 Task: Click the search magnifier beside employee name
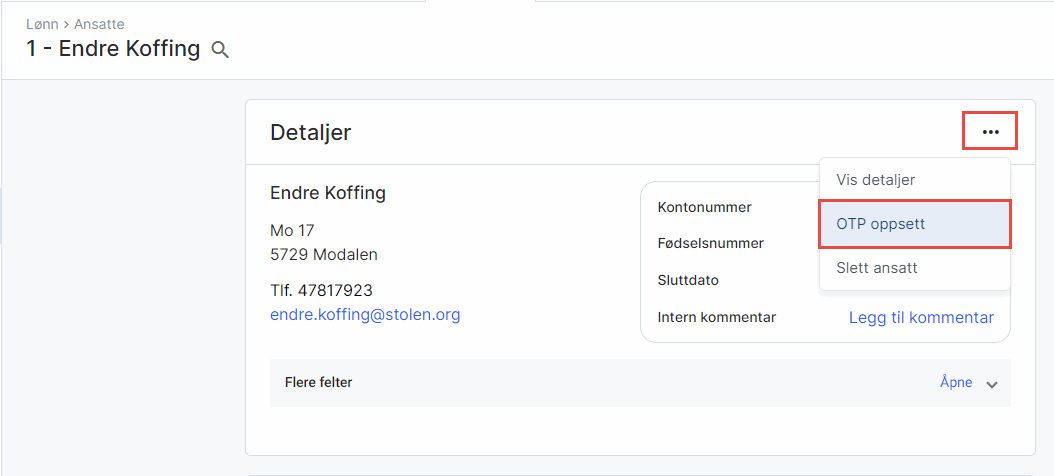pyautogui.click(x=220, y=50)
